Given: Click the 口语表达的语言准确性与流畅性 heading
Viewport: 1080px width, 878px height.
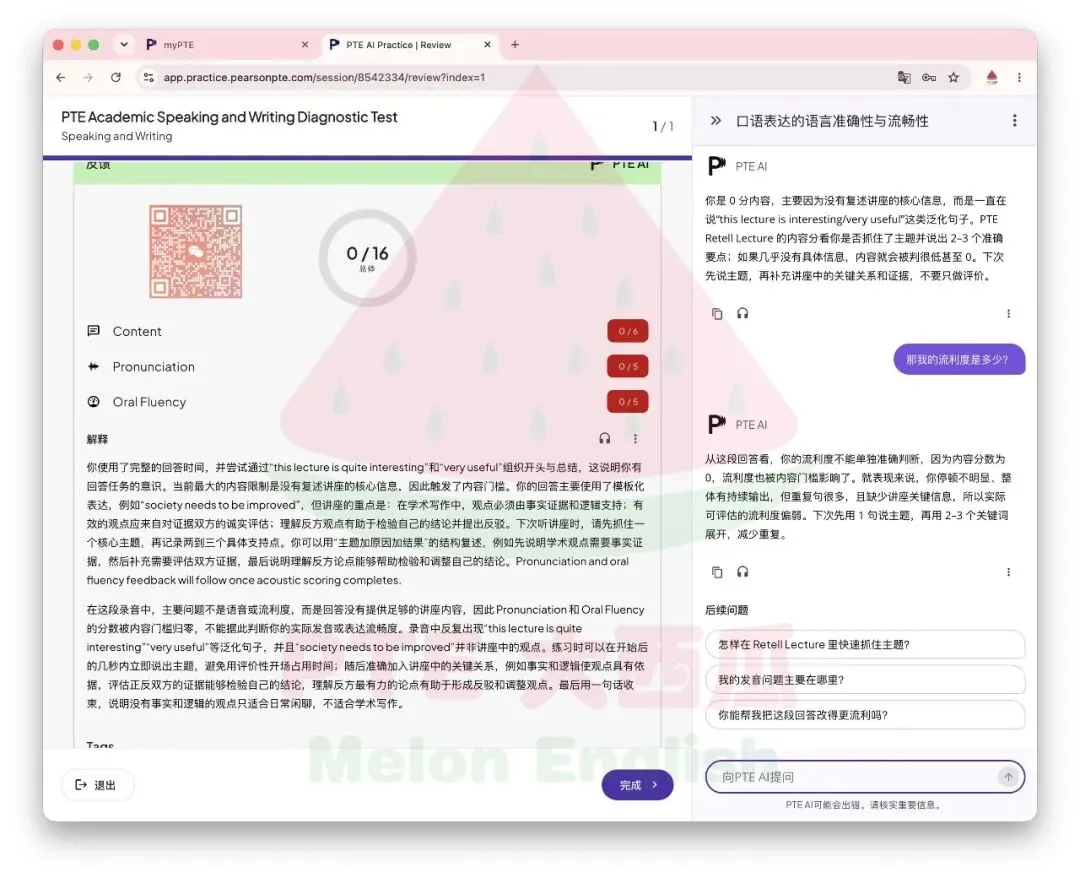Looking at the screenshot, I should coord(832,121).
